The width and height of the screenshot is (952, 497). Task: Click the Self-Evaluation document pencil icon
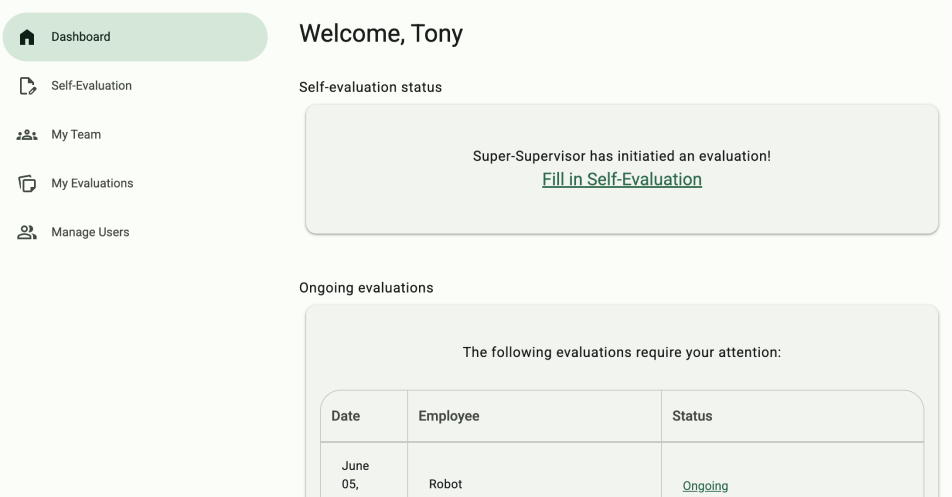click(x=28, y=86)
